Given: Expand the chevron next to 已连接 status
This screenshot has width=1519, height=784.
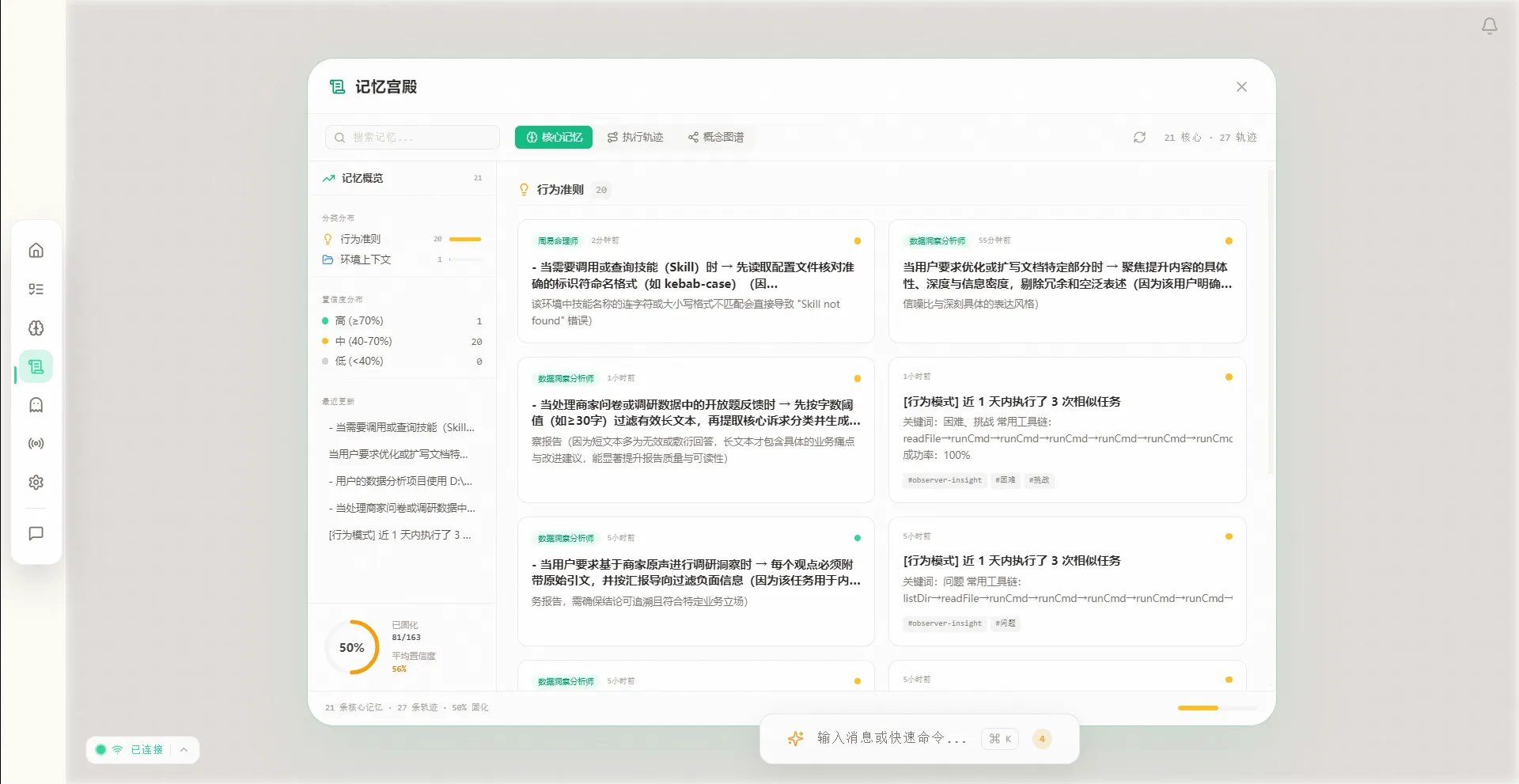Looking at the screenshot, I should pyautogui.click(x=184, y=749).
